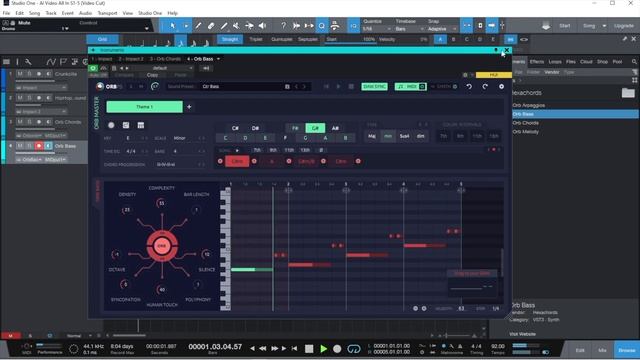640x360 pixels.
Task: Save the sound preset with disk icon
Action: pos(287,87)
